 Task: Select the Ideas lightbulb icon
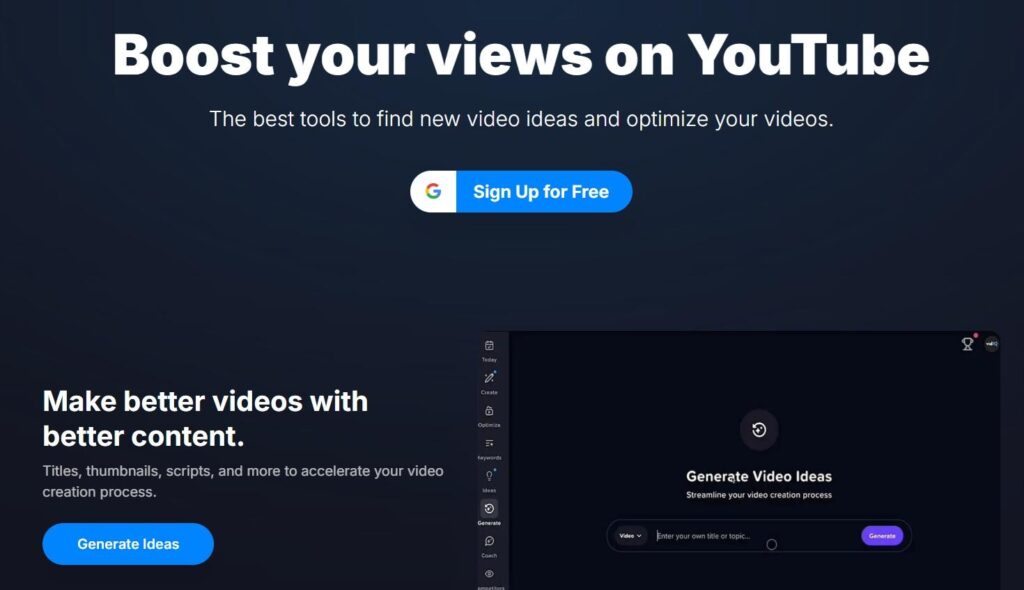pyautogui.click(x=489, y=476)
